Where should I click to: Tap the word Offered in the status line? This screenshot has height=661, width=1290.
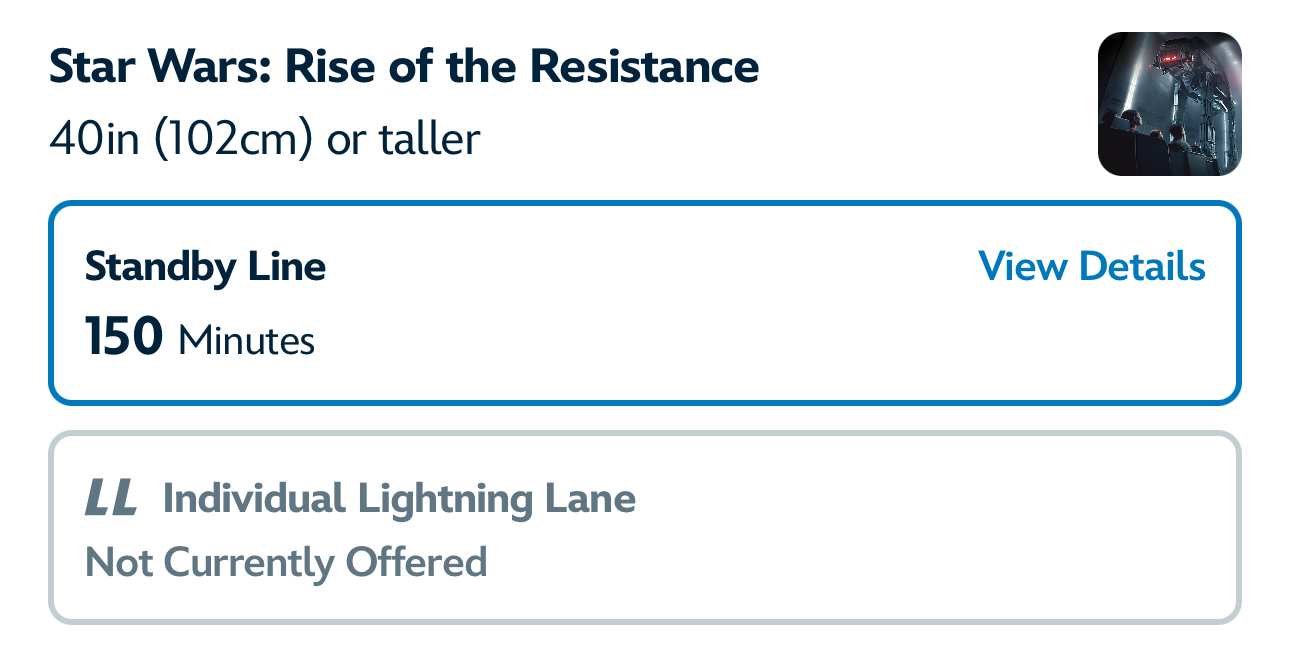(x=416, y=562)
